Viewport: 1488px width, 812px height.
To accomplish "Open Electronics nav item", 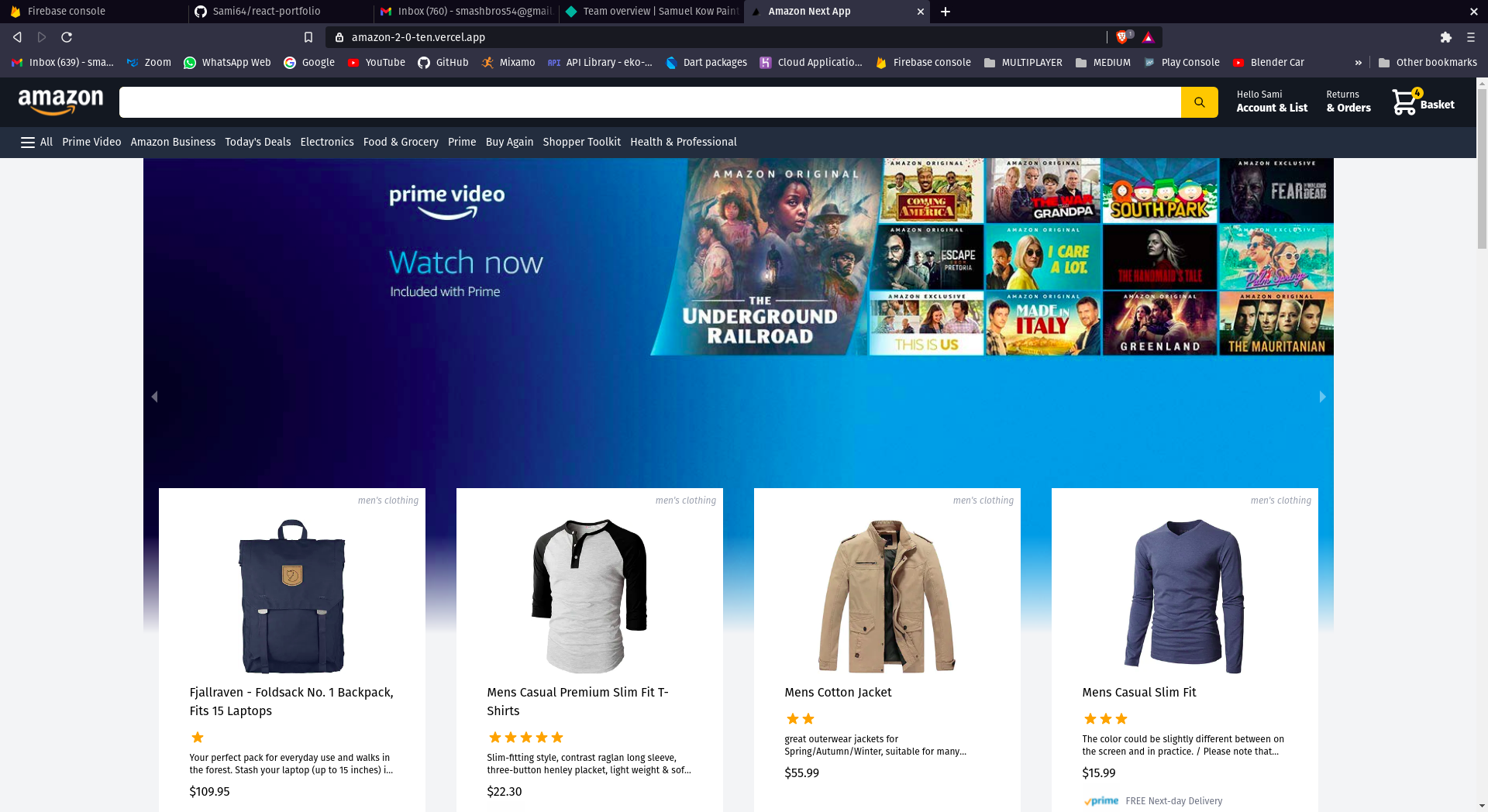I will [327, 142].
